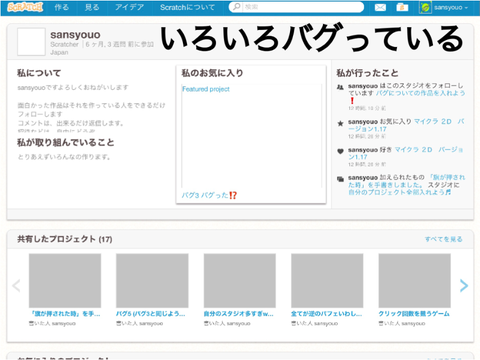Click author sansyouo under クリック回数を競うゲーム
This screenshot has height=360, width=480.
pos(413,323)
